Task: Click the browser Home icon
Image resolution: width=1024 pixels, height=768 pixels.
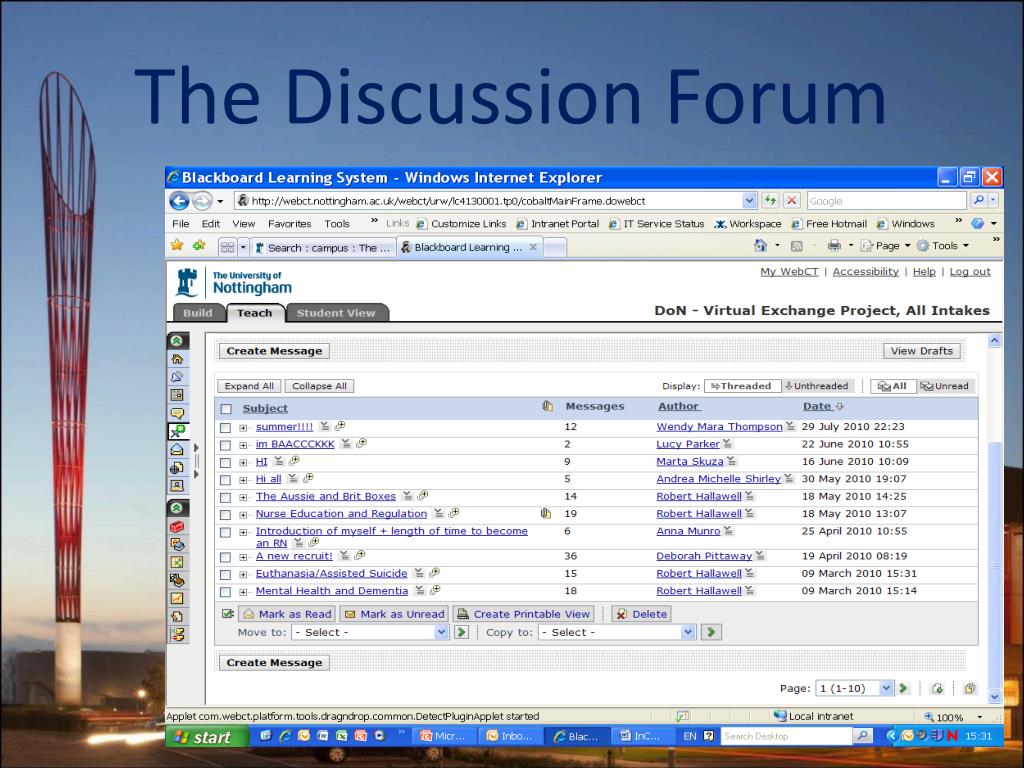Action: click(x=760, y=246)
